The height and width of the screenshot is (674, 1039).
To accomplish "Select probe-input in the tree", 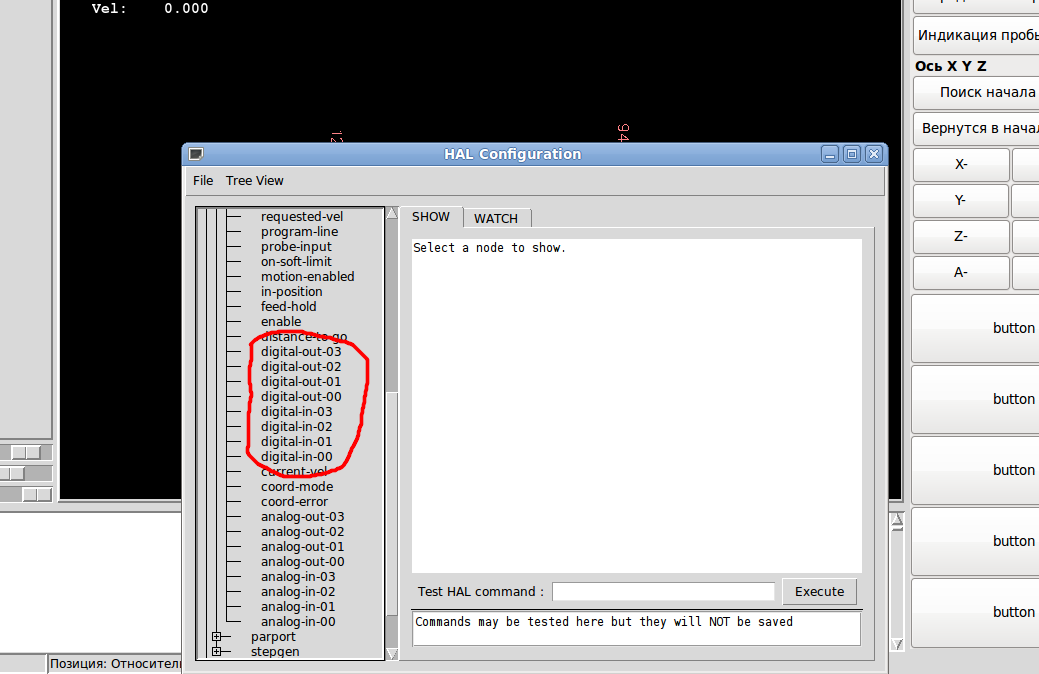I will 296,247.
